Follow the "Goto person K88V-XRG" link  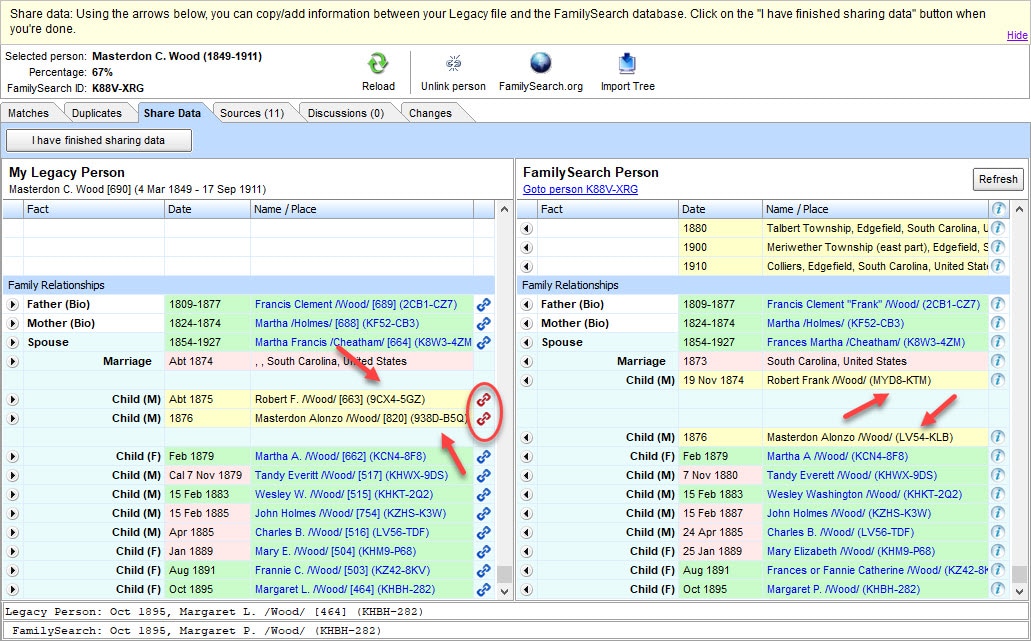(x=580, y=189)
